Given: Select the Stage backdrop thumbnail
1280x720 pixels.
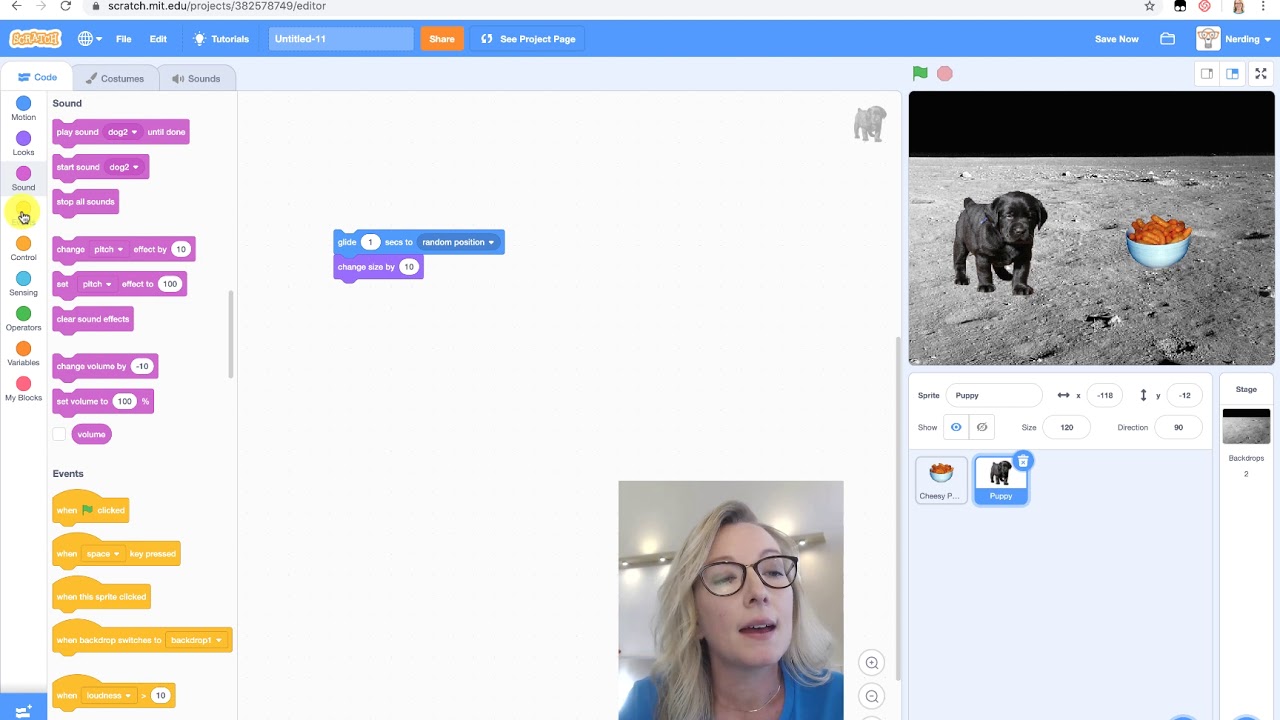Looking at the screenshot, I should 1246,427.
